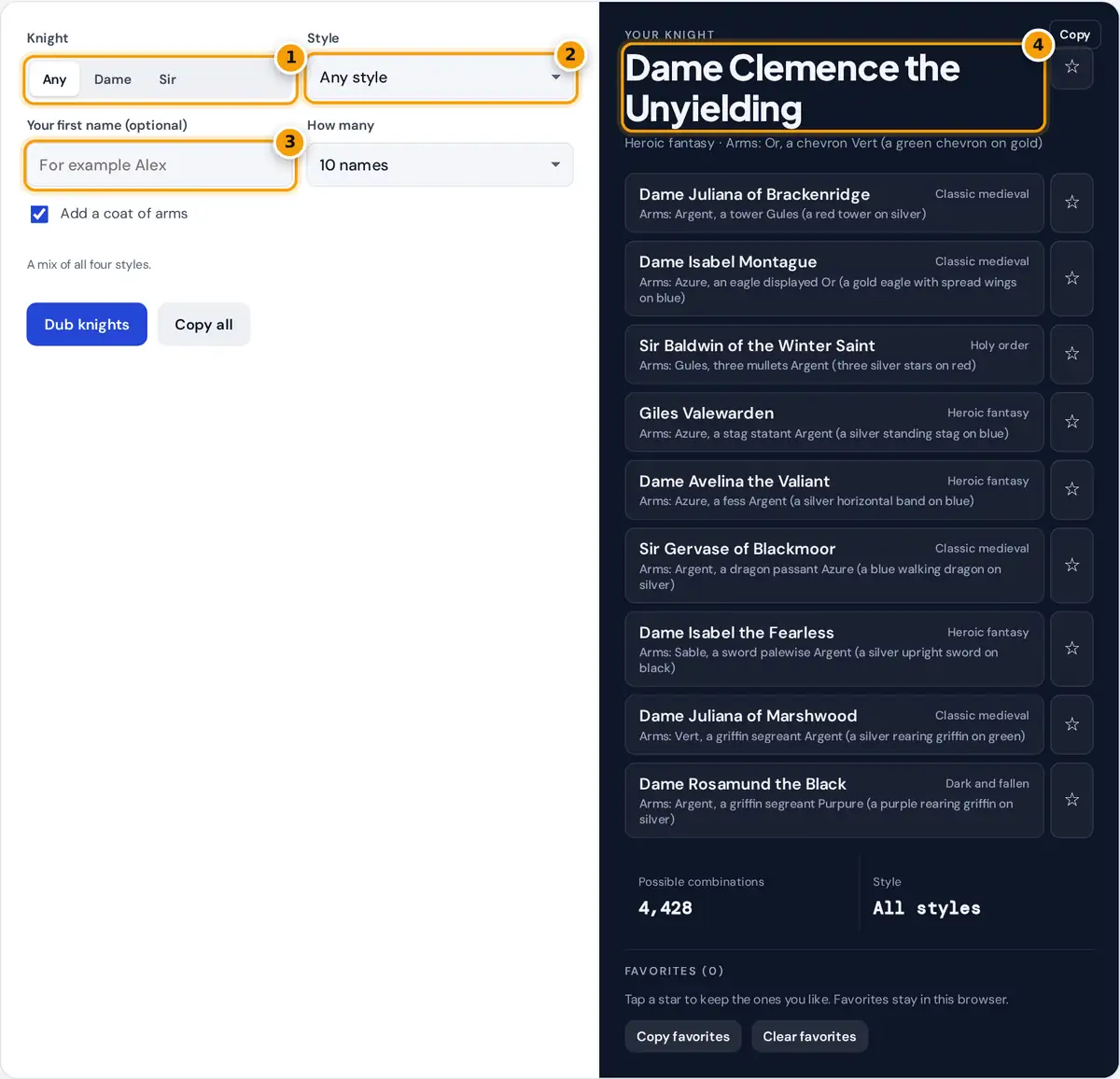Click the Holy order style tag
The width and height of the screenshot is (1120, 1079).
pyautogui.click(x=1000, y=345)
